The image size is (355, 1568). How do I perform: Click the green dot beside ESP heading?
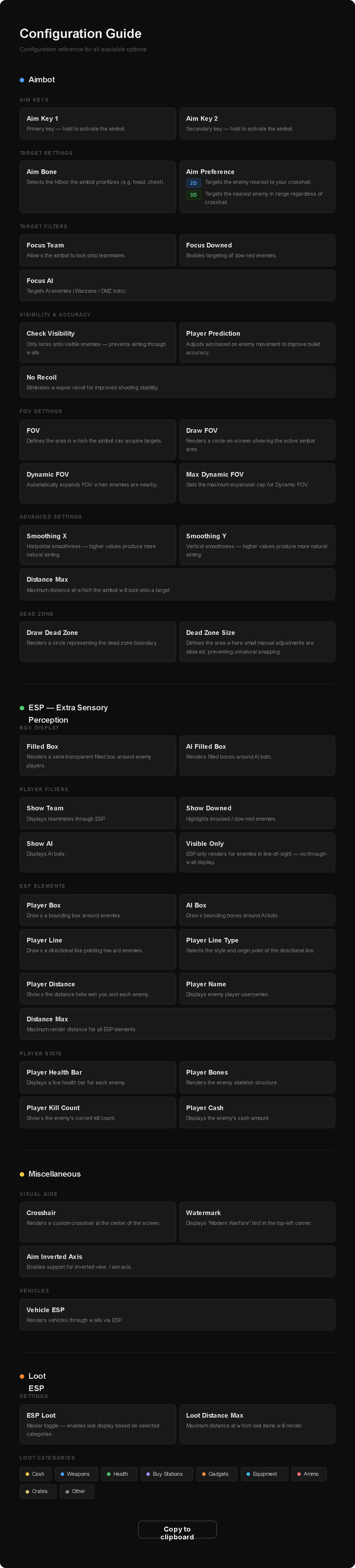click(22, 708)
